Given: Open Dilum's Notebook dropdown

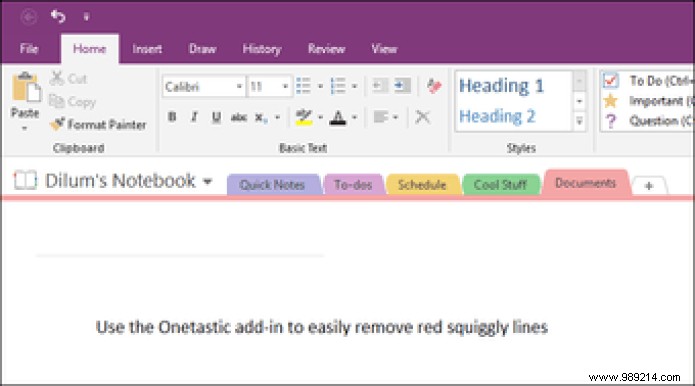Looking at the screenshot, I should pos(207,181).
